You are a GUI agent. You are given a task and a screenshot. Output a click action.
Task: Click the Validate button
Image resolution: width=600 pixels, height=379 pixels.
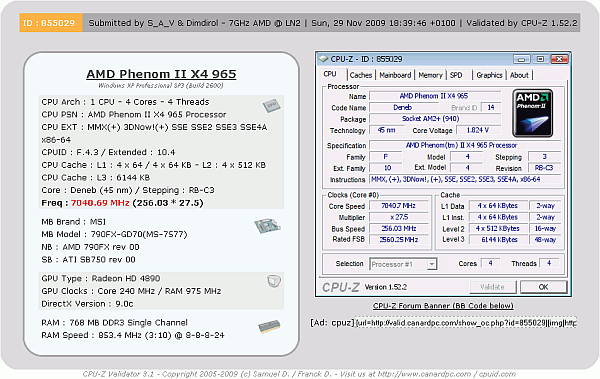(492, 287)
